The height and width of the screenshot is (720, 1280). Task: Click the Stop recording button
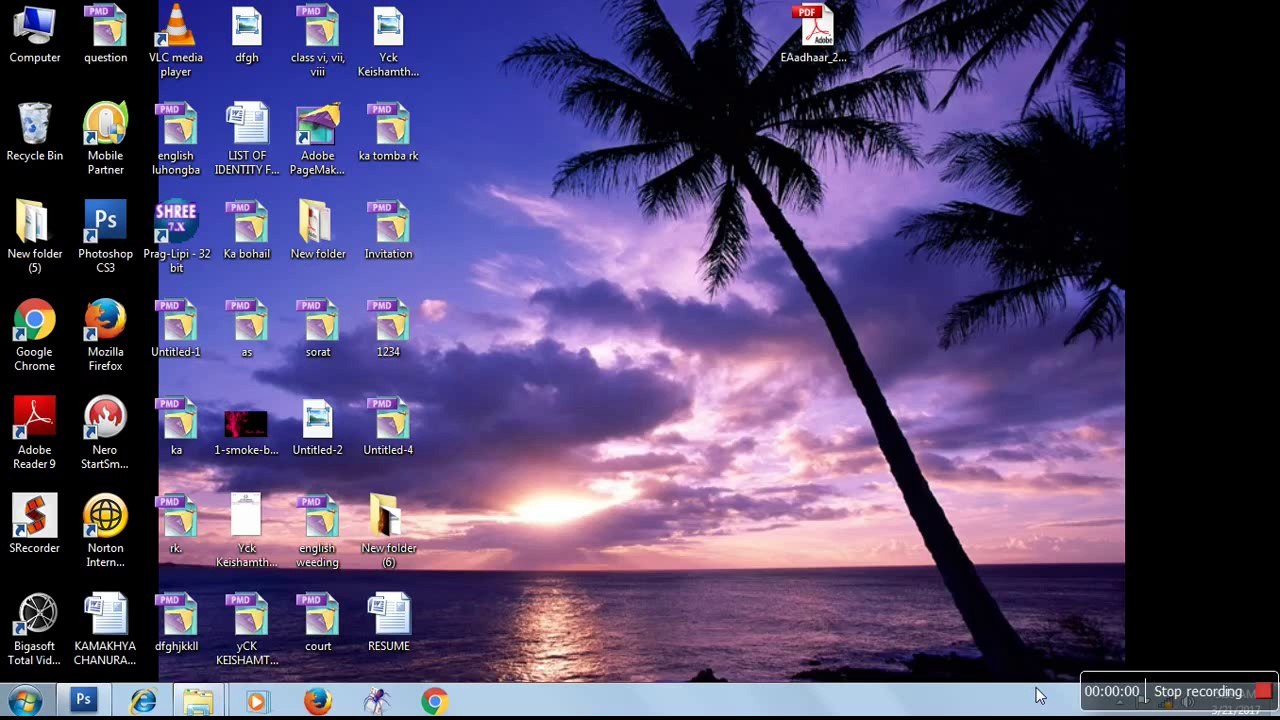1212,691
